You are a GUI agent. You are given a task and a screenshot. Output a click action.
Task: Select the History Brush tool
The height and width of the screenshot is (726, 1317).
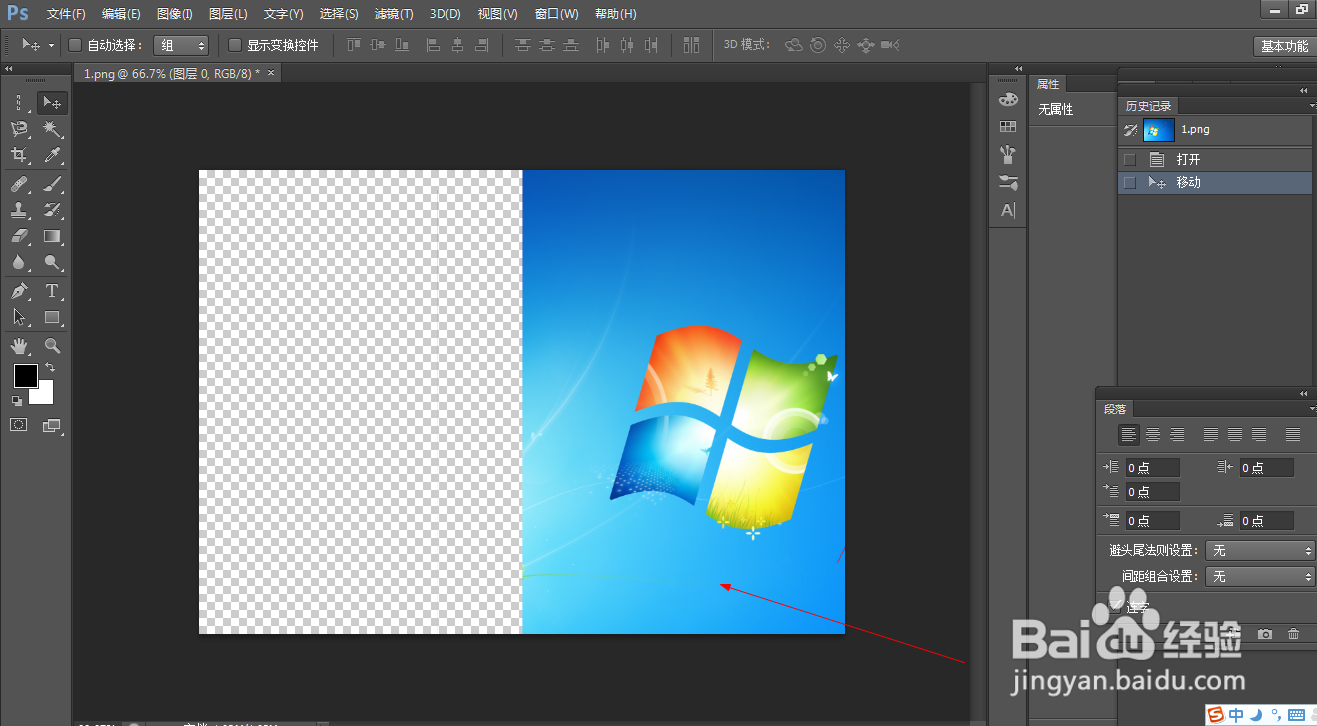[x=52, y=210]
